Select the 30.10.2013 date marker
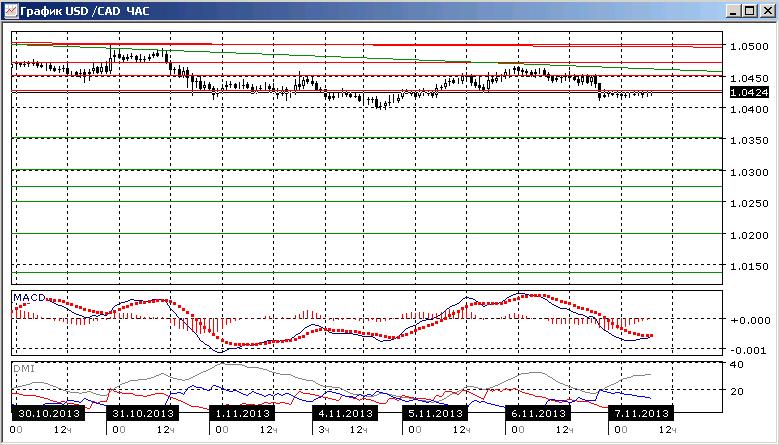 pyautogui.click(x=48, y=413)
